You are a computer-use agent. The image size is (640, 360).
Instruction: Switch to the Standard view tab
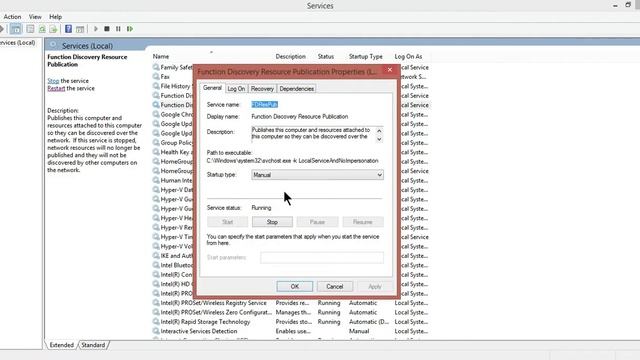point(93,345)
